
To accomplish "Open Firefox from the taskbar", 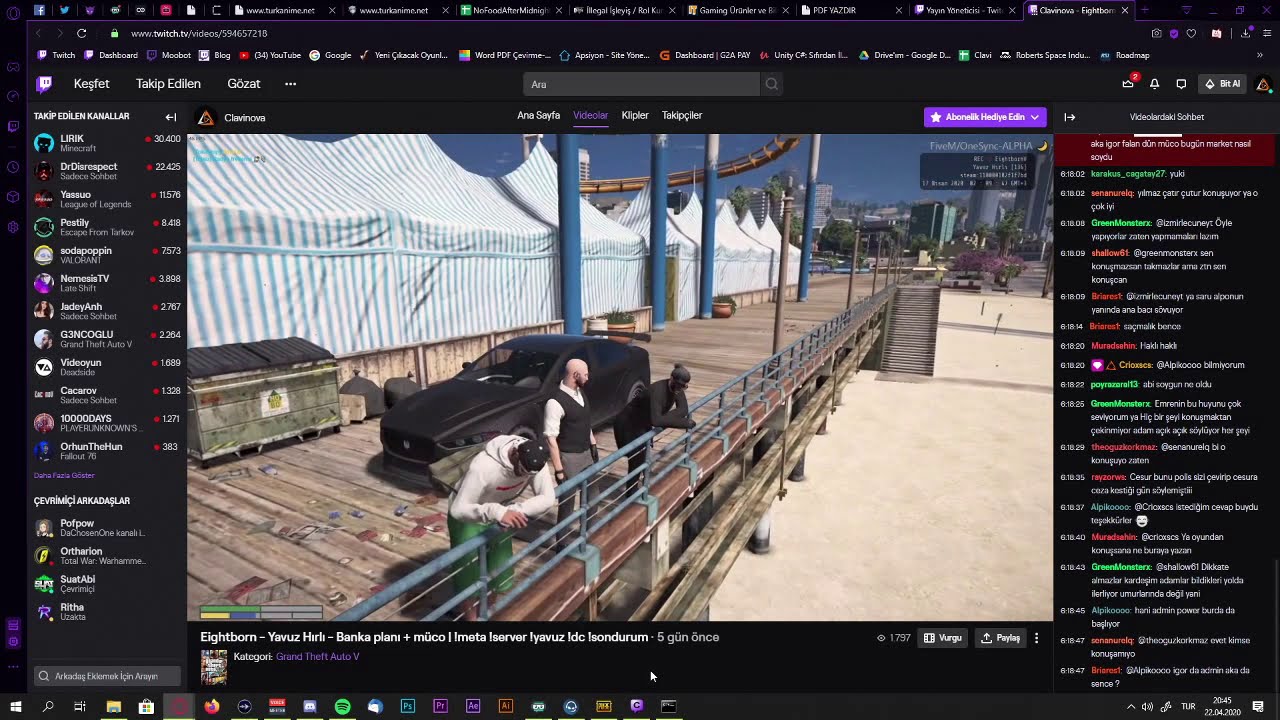I will pos(211,706).
